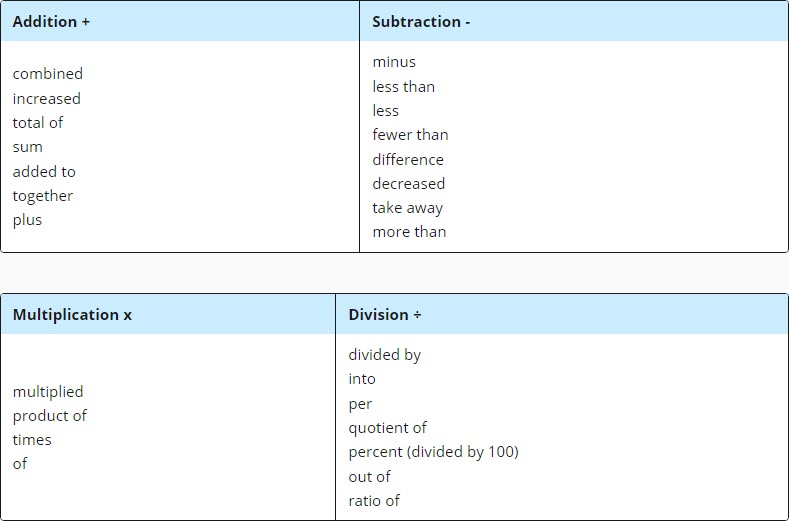Screen dimensions: 789x521
Task: Click "product of" under Multiplication
Action: point(50,415)
